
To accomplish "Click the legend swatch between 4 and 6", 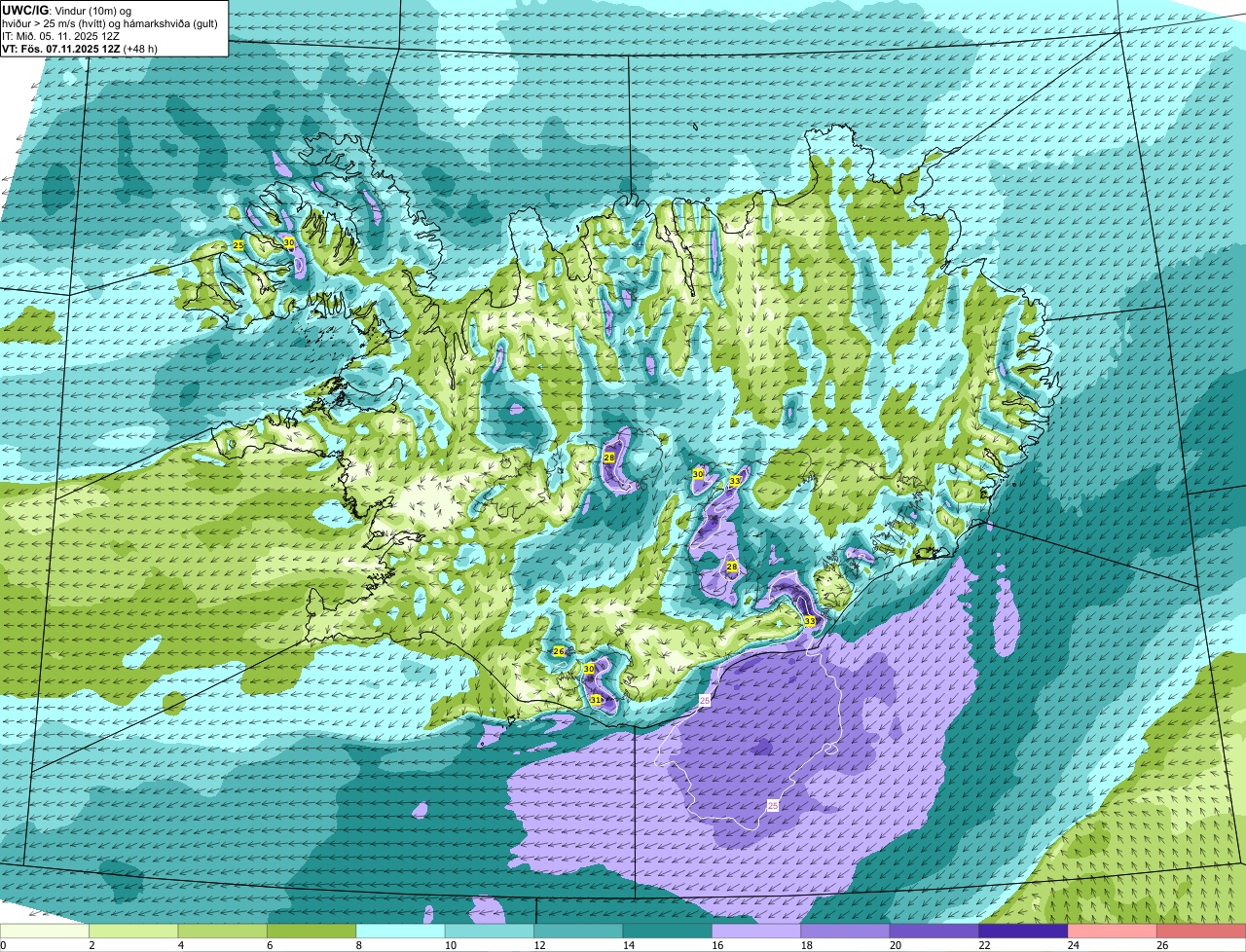I will click(x=223, y=931).
